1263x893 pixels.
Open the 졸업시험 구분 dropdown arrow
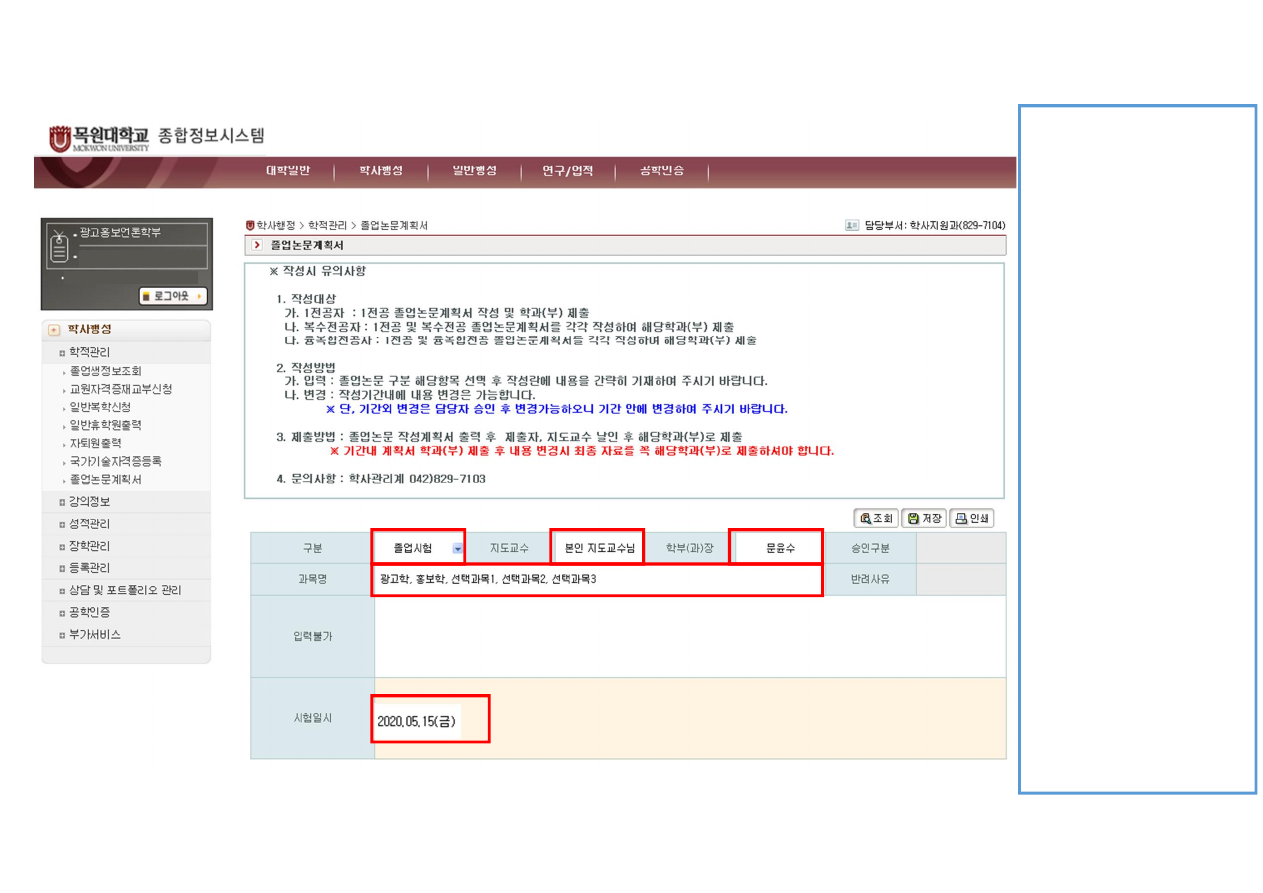pyautogui.click(x=457, y=548)
